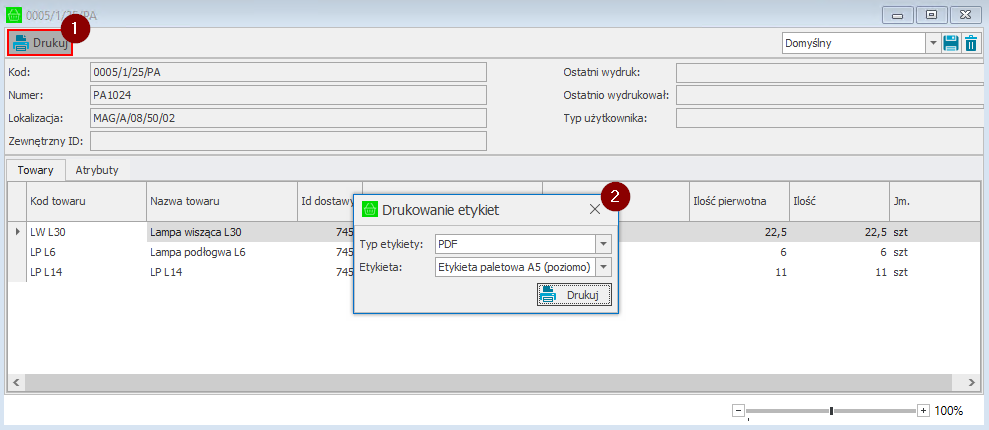Image resolution: width=989 pixels, height=430 pixels.
Task: Save the layout with the floppy disk icon
Action: [951, 43]
